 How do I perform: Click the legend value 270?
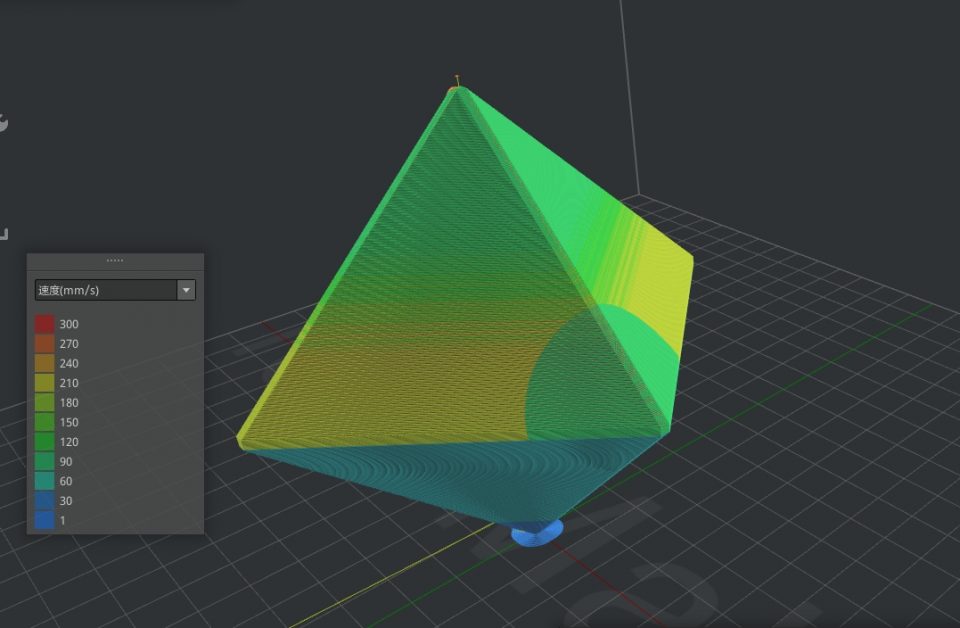[x=69, y=344]
